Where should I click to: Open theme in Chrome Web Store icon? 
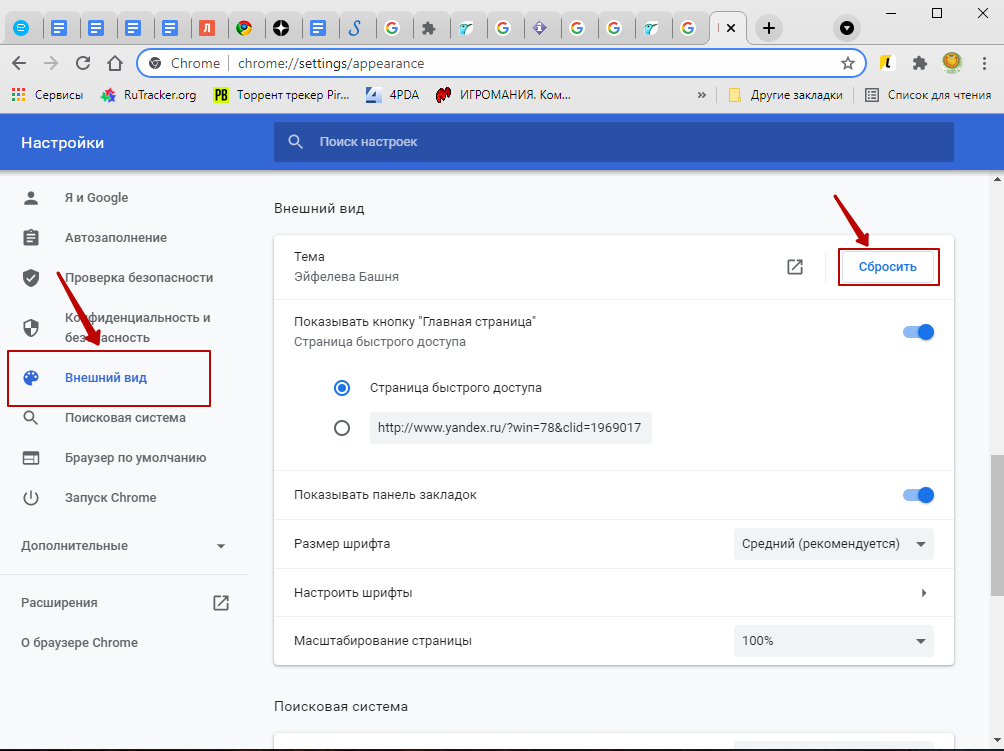pos(795,267)
